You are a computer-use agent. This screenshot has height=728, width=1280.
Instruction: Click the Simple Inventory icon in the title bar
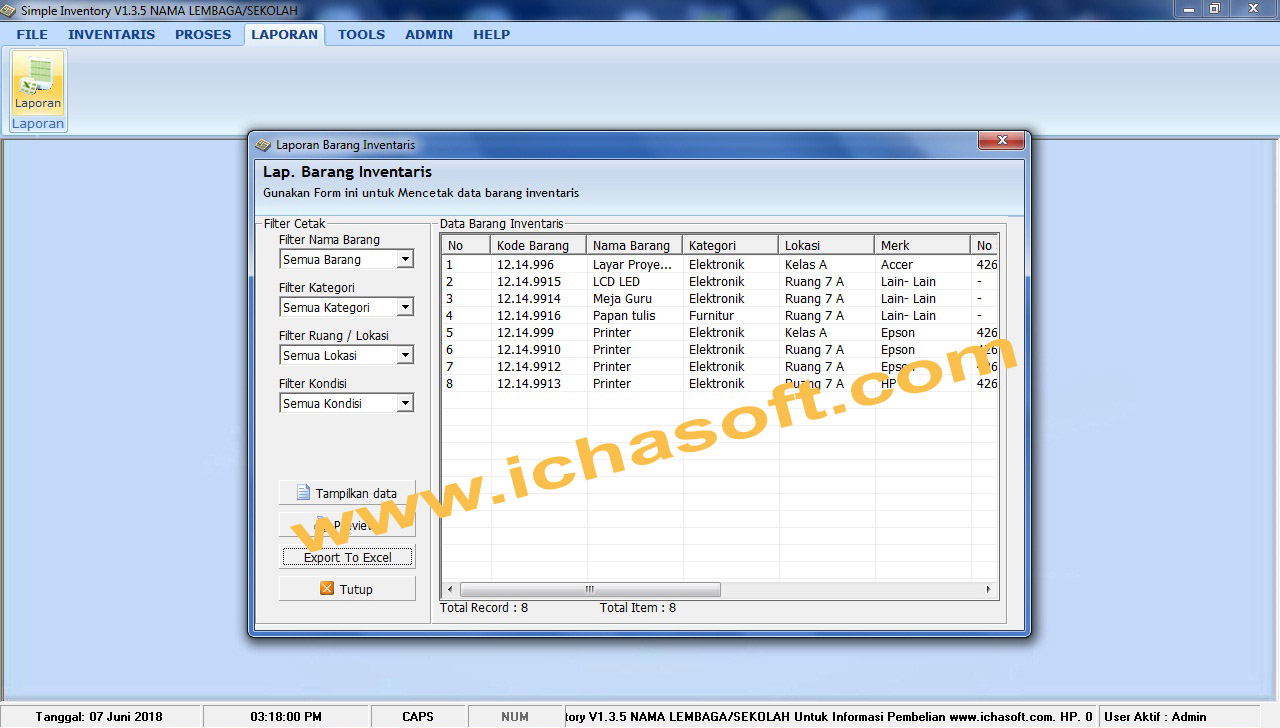coord(10,10)
